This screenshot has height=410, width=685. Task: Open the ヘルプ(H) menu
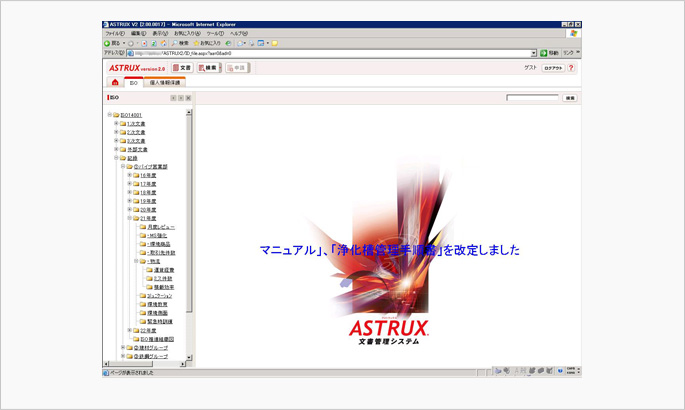[x=239, y=33]
